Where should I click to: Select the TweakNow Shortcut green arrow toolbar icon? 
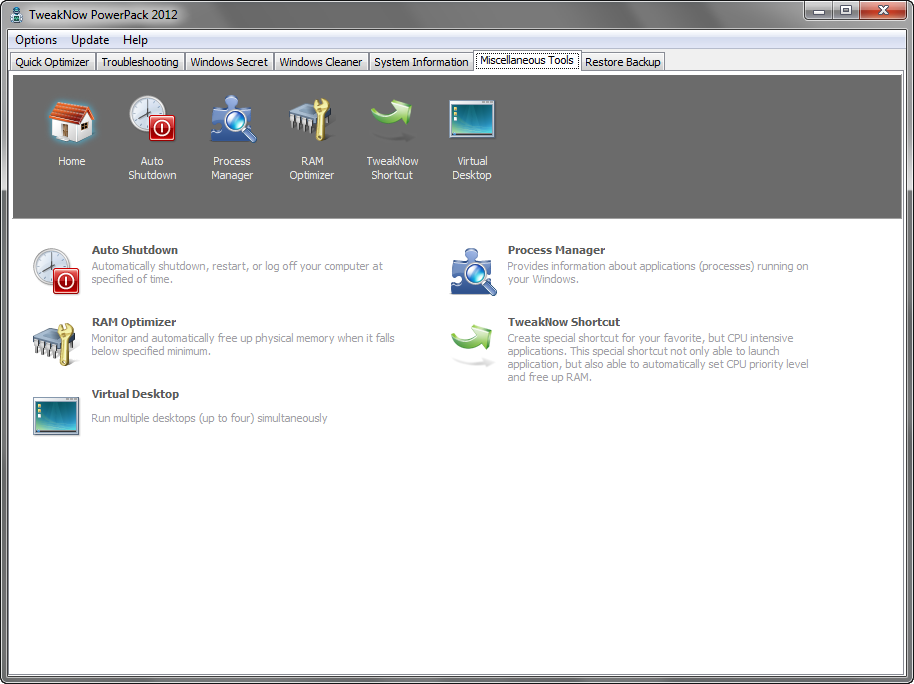pos(392,120)
